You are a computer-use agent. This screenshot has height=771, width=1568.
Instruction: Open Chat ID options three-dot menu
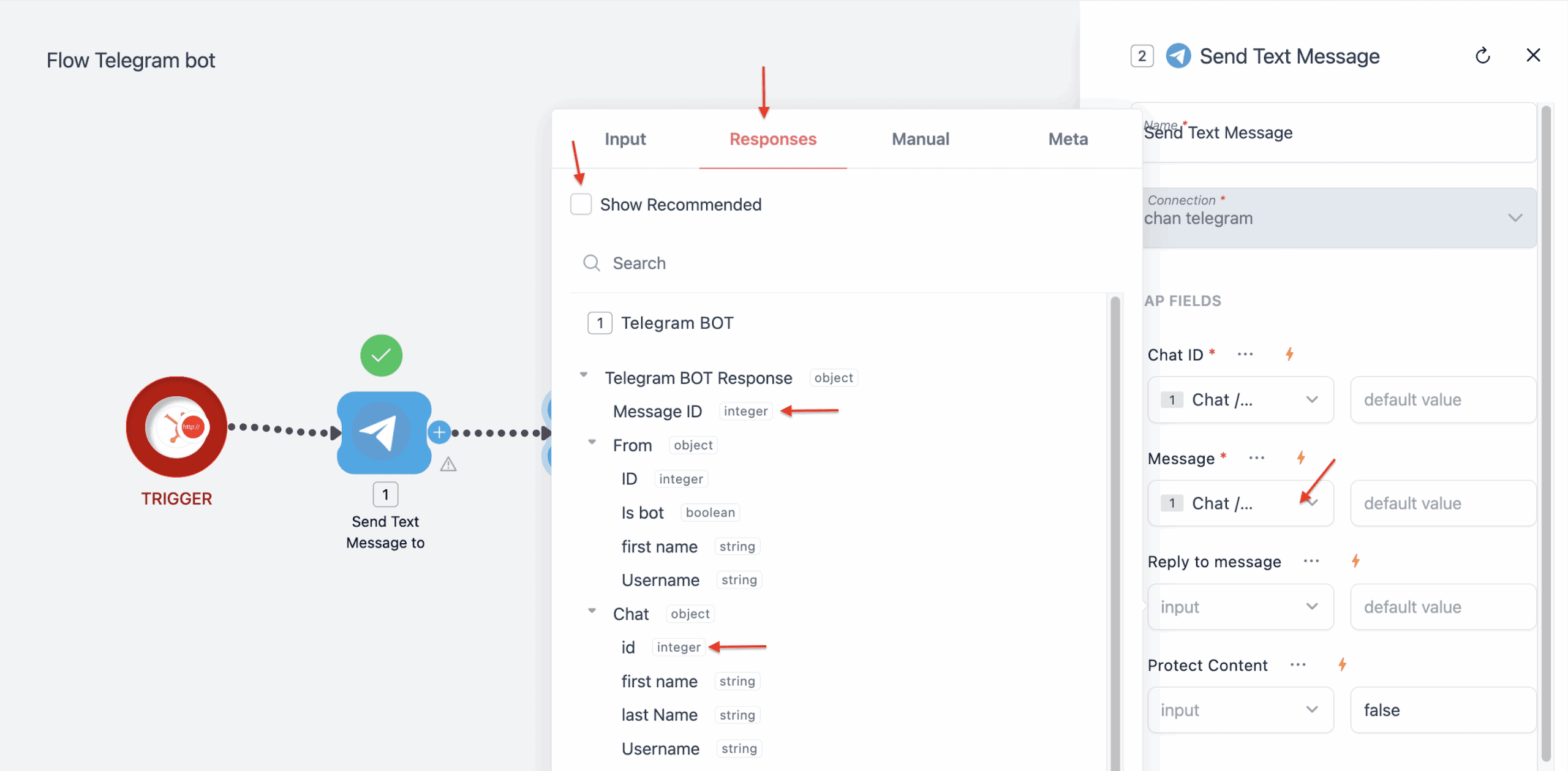[x=1245, y=354]
